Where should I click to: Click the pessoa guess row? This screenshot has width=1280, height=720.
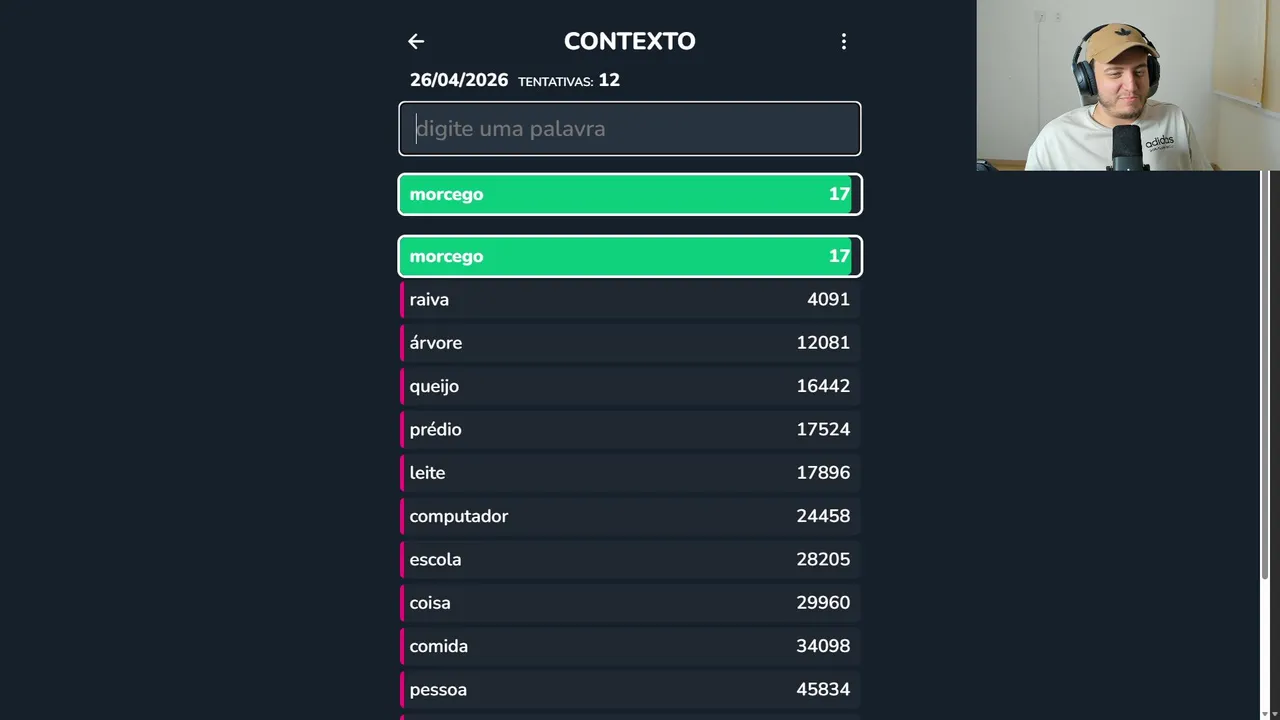tap(630, 690)
